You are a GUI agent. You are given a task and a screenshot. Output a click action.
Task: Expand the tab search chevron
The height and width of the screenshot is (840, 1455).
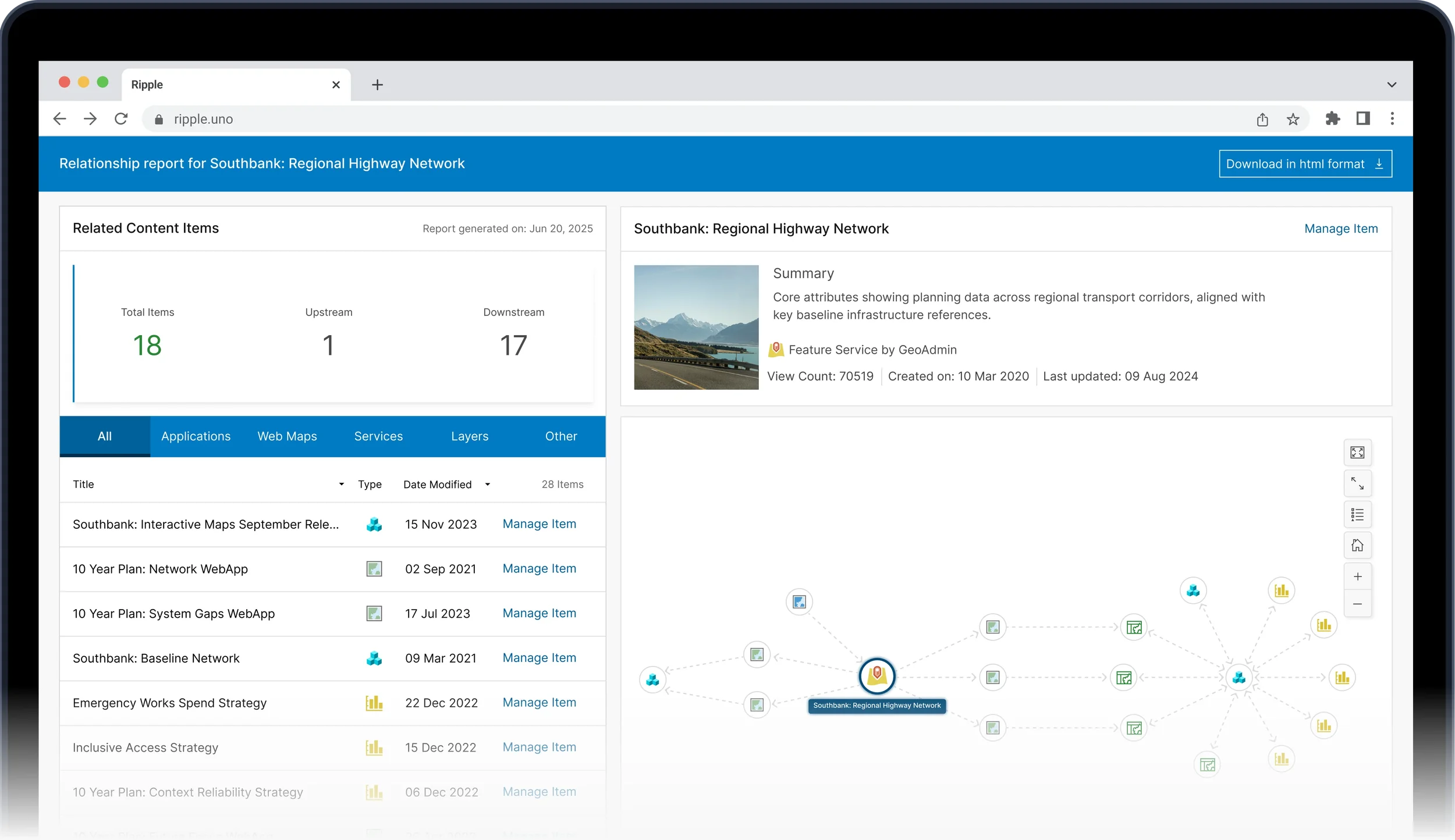click(x=1391, y=84)
